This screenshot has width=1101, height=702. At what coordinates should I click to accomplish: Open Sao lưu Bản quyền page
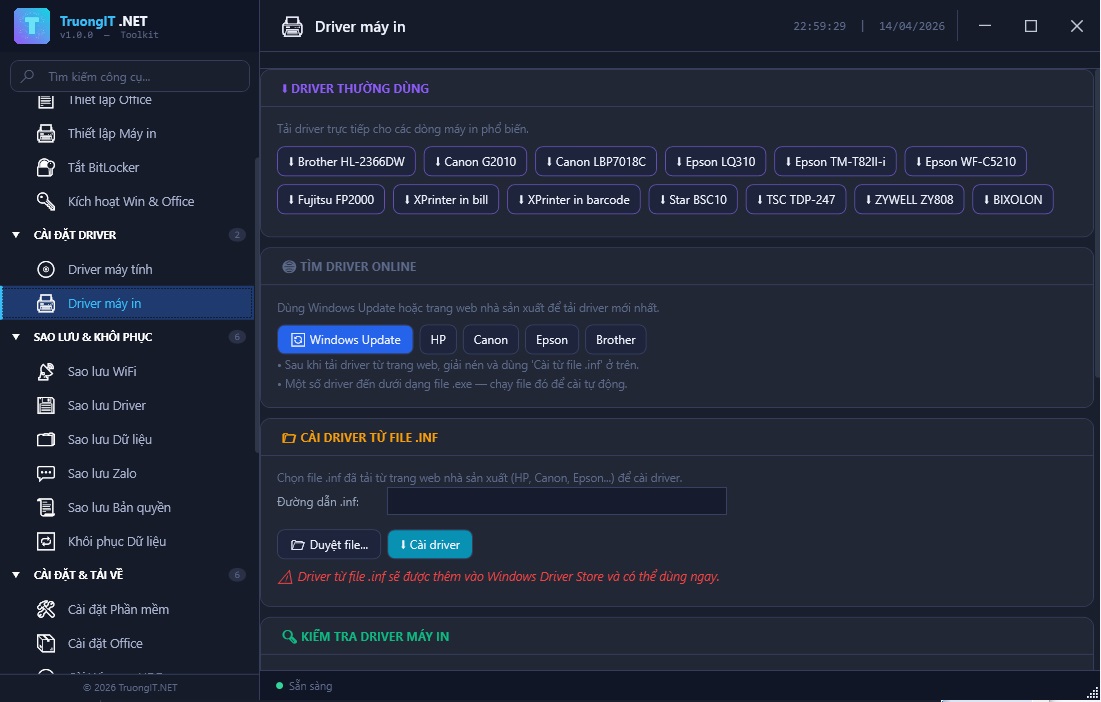(119, 507)
